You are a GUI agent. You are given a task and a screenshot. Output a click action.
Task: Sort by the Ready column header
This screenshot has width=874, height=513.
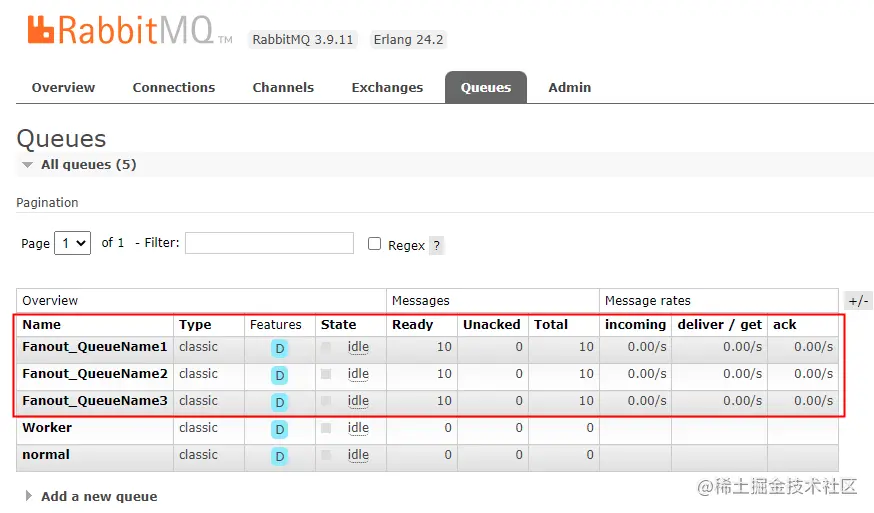coord(412,325)
